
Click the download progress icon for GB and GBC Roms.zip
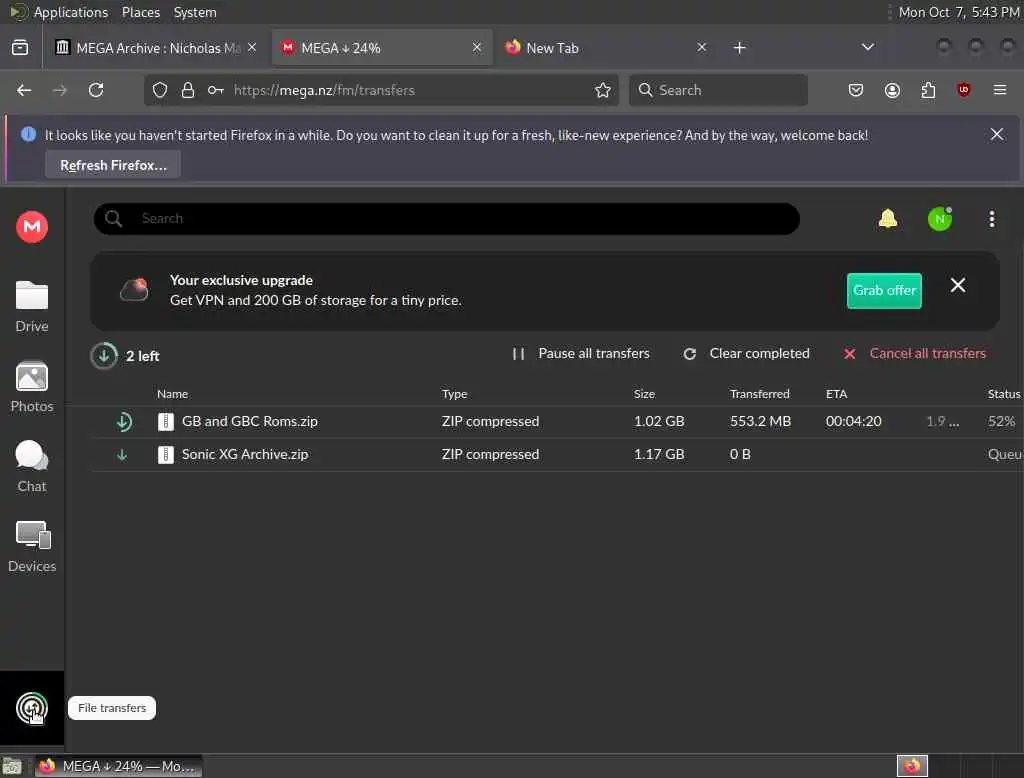click(123, 421)
